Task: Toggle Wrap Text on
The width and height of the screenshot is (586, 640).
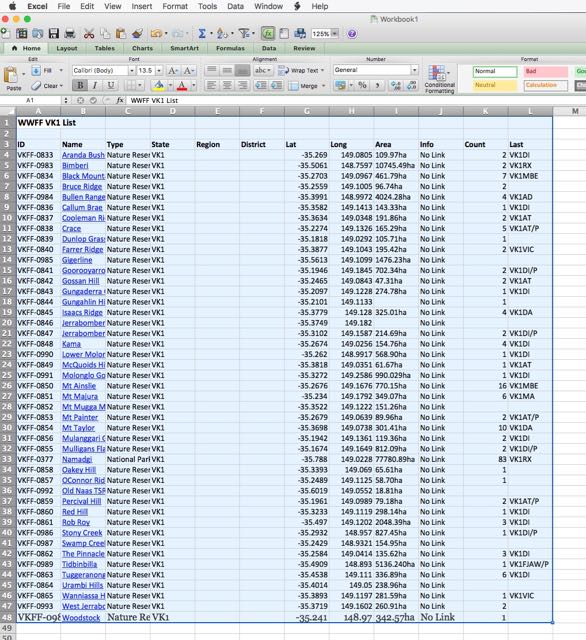Action: [301, 71]
